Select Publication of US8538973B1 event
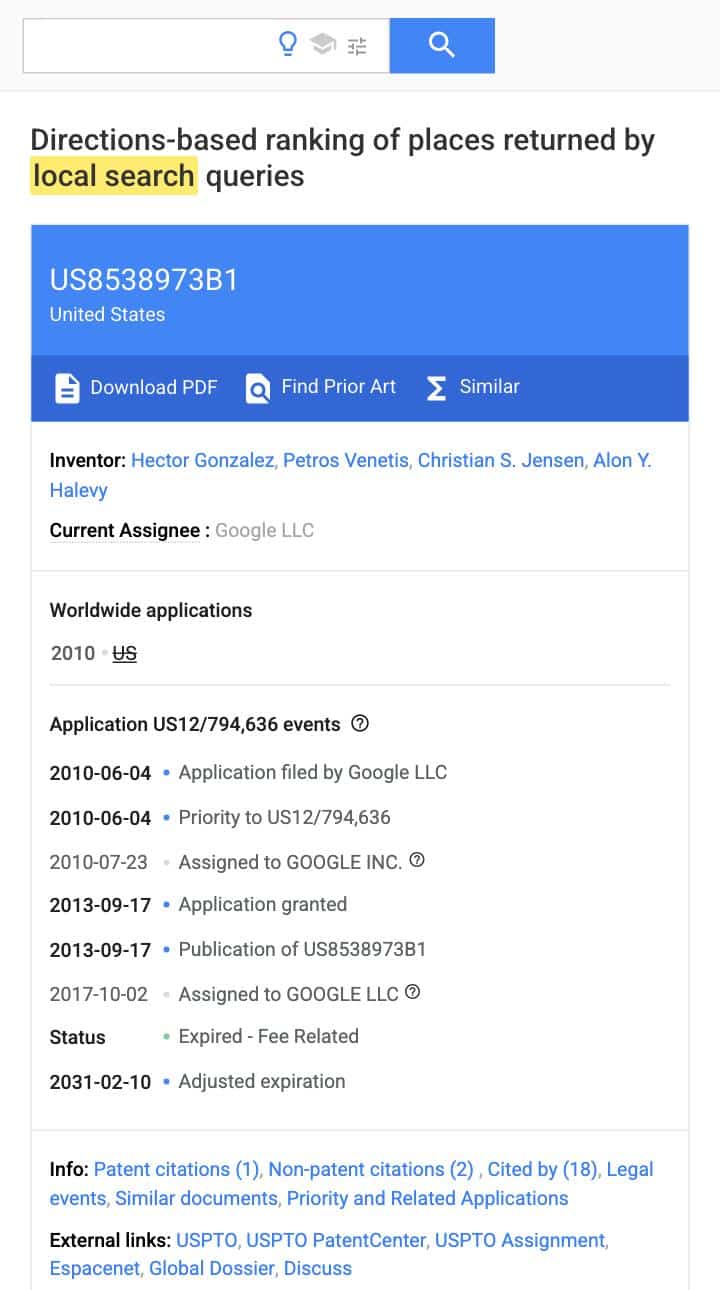 (x=302, y=949)
